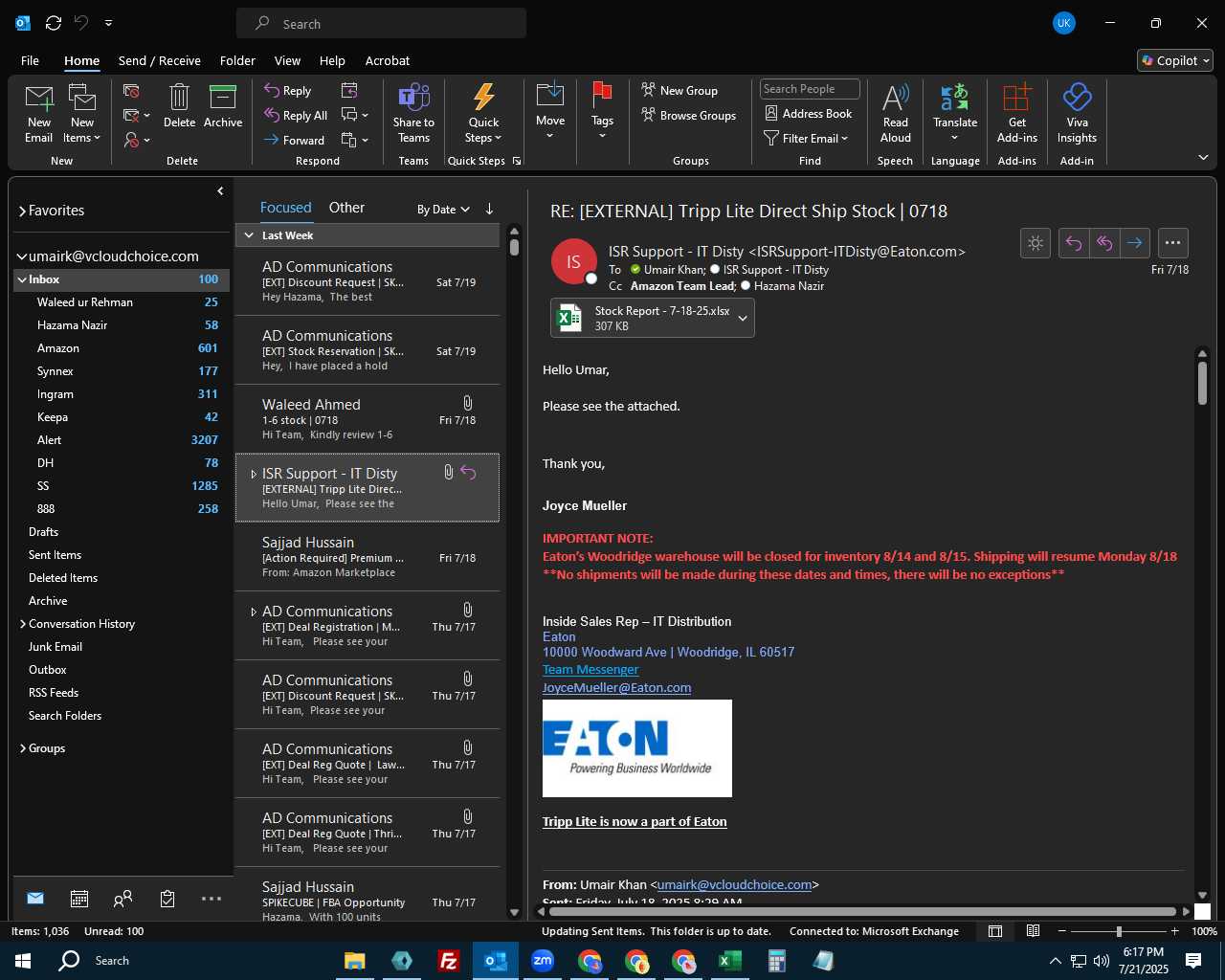The height and width of the screenshot is (980, 1225).
Task: Click Reply in the ribbon
Action: [x=288, y=90]
